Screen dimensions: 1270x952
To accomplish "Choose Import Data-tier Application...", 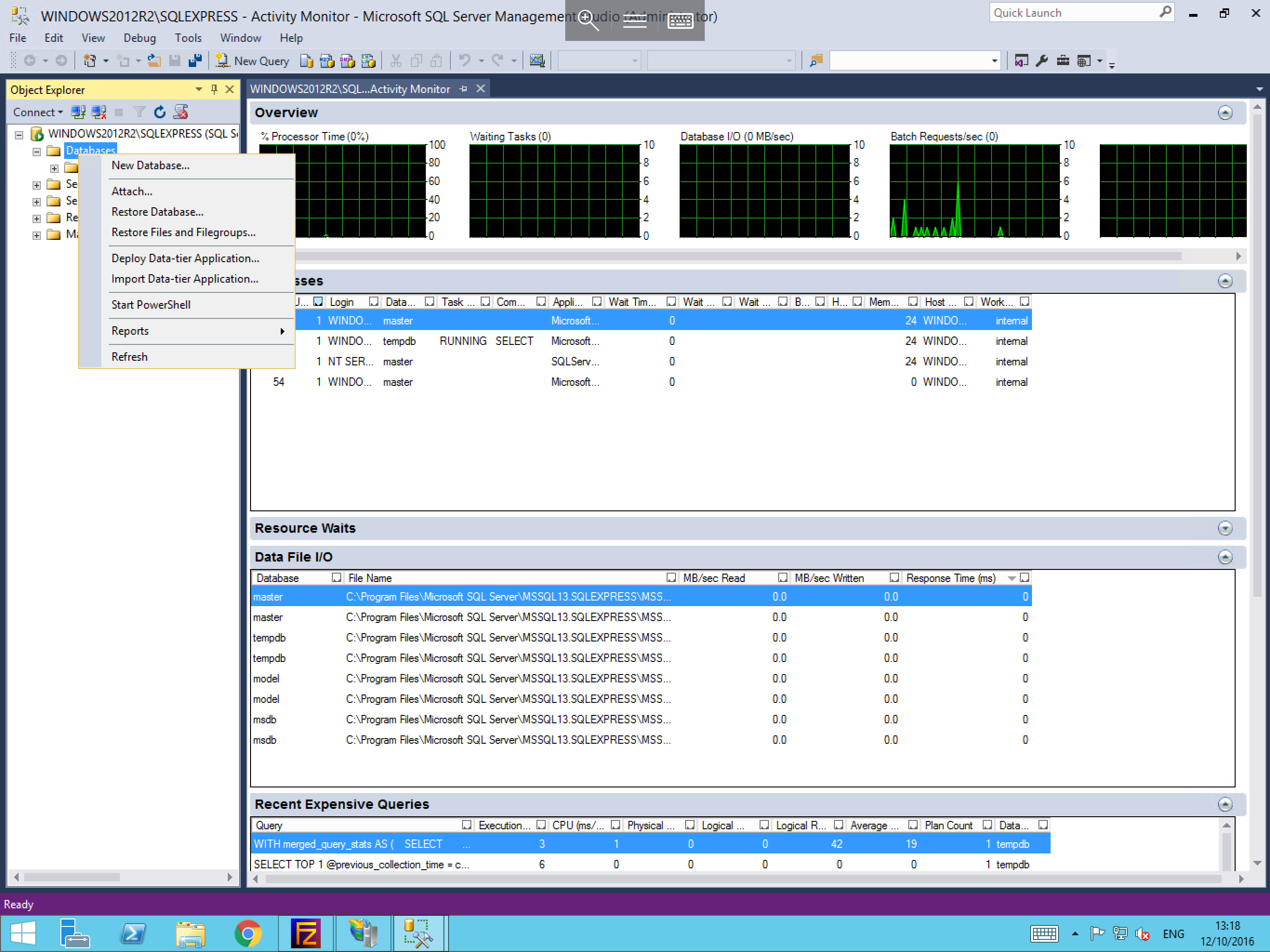I will [x=184, y=279].
